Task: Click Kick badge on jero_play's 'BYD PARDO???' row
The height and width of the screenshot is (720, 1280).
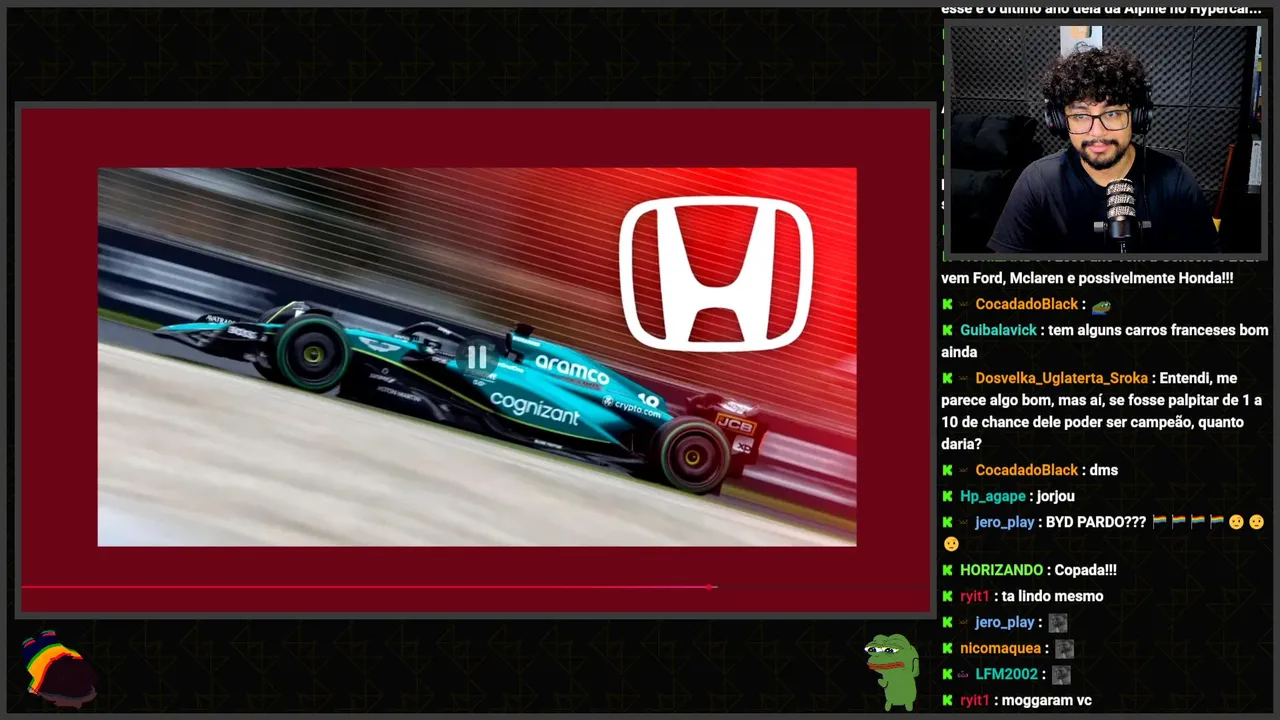Action: [x=947, y=522]
